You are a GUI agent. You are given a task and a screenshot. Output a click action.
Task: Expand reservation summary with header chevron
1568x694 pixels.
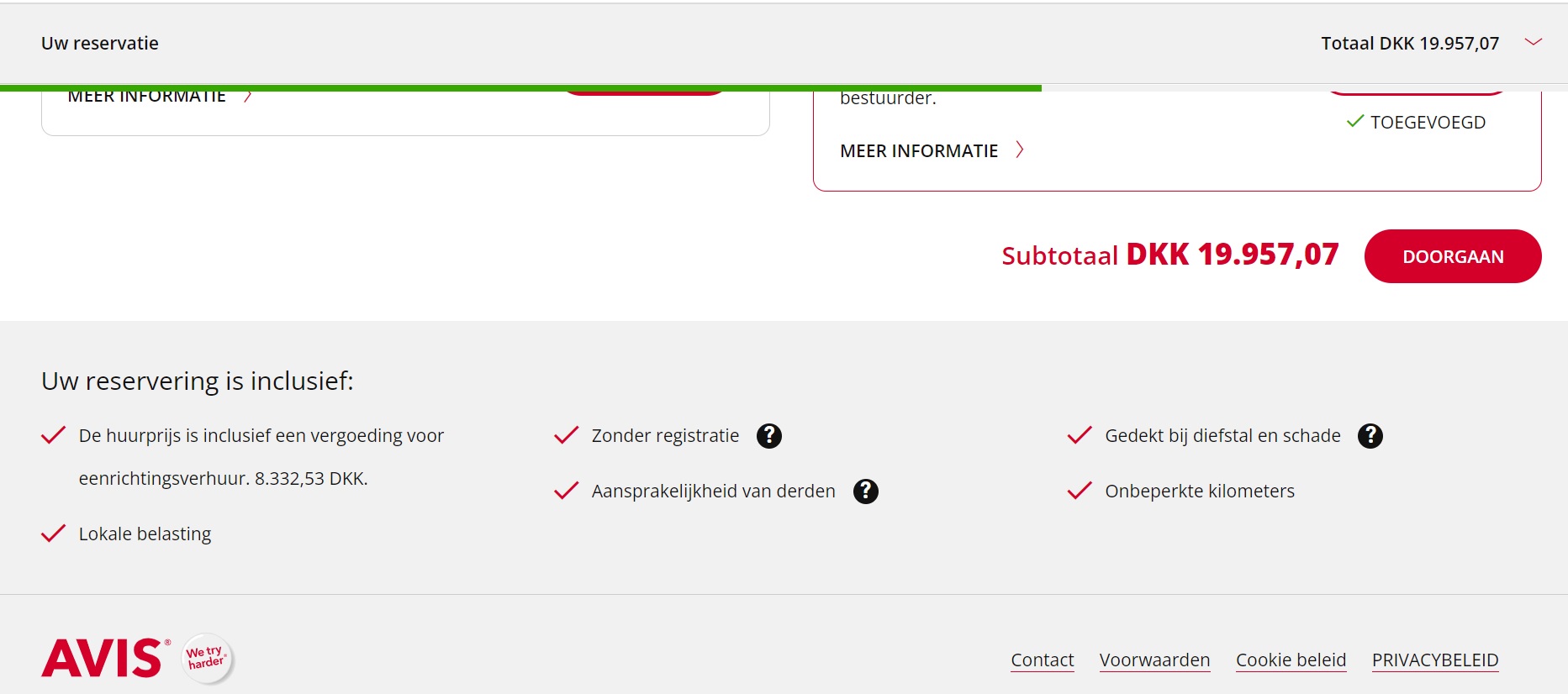pyautogui.click(x=1533, y=42)
